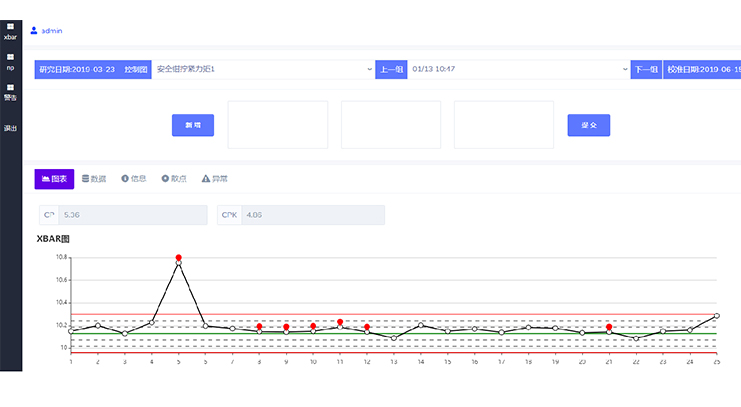This screenshot has height=407, width=741.
Task: Open the 异常 anomalies tab
Action: pos(215,179)
